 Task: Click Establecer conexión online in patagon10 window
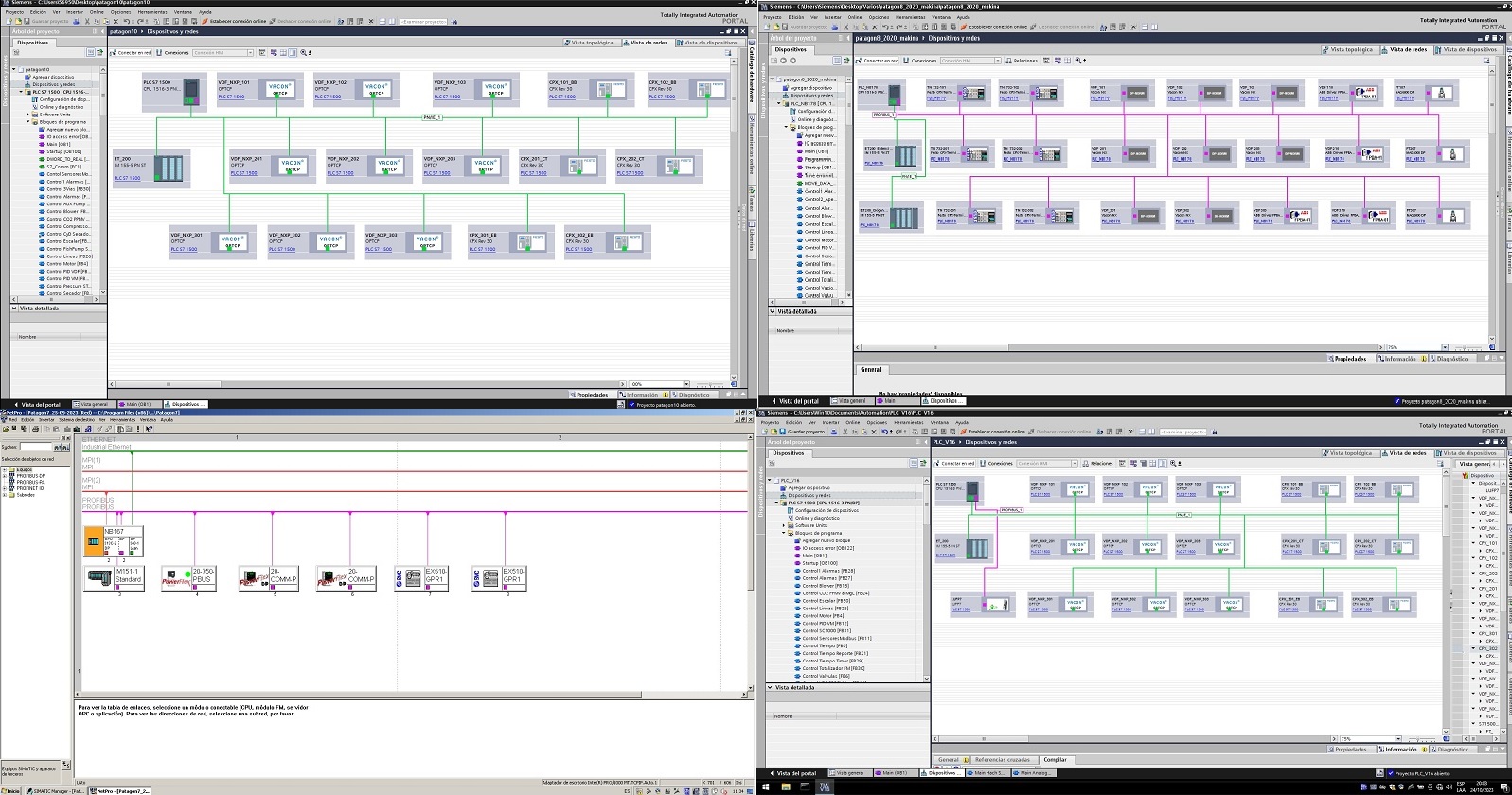click(x=237, y=21)
